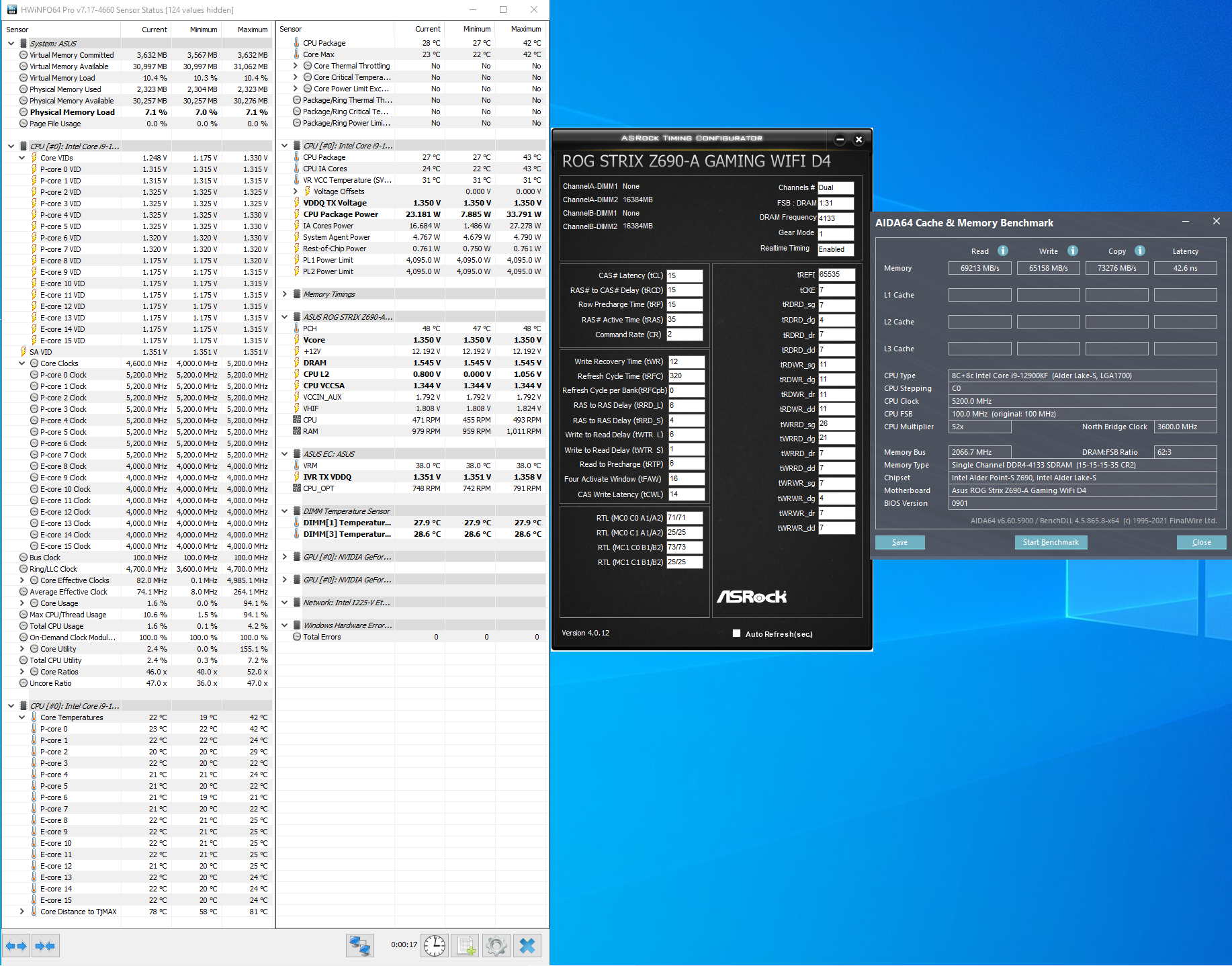Open HWiNFO sensor settings gear icon

(x=496, y=946)
